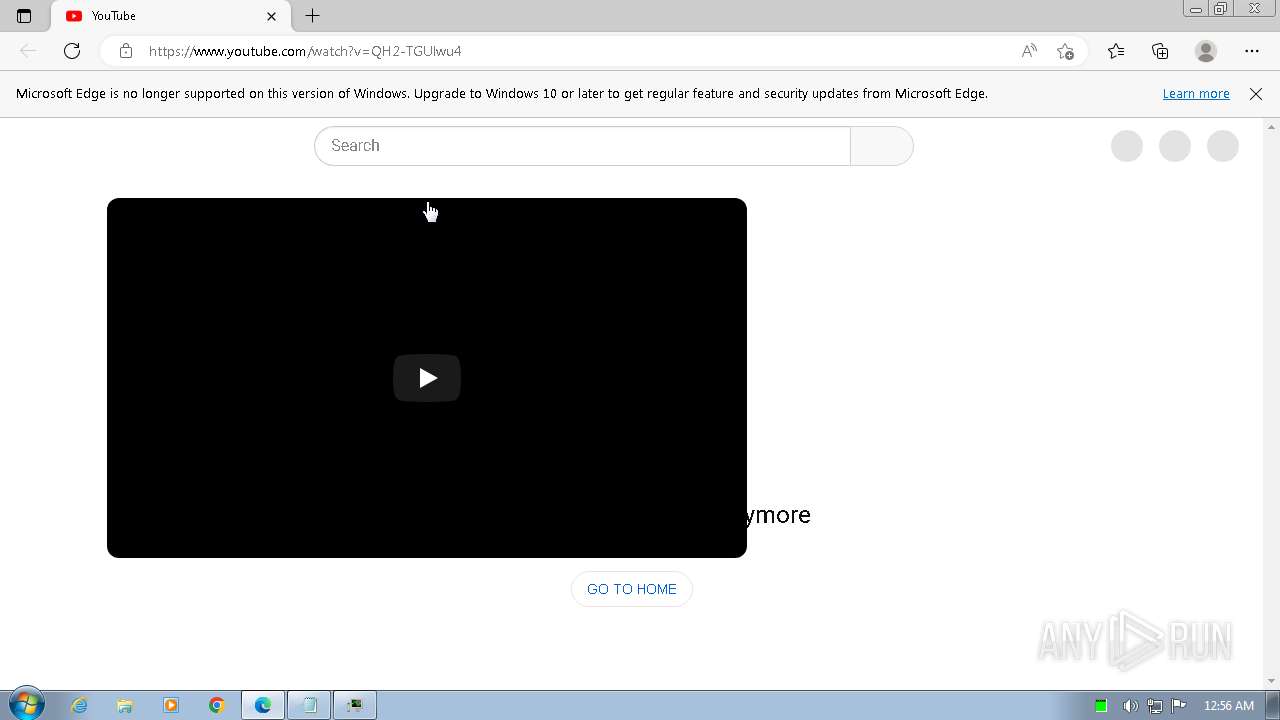Viewport: 1280px width, 720px height.
Task: Dismiss the Edge unsupported notification bar
Action: coord(1256,94)
